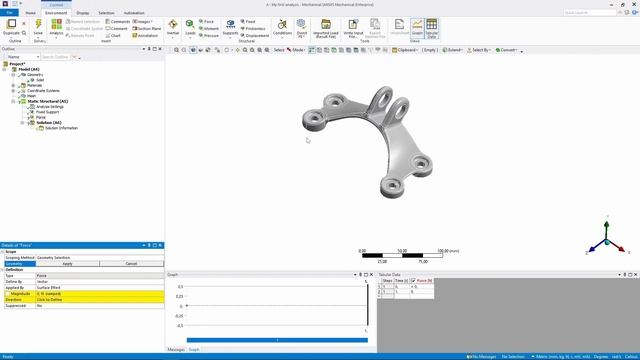This screenshot has height=360, width=640.
Task: Open the Section Plane tool
Action: click(147, 29)
